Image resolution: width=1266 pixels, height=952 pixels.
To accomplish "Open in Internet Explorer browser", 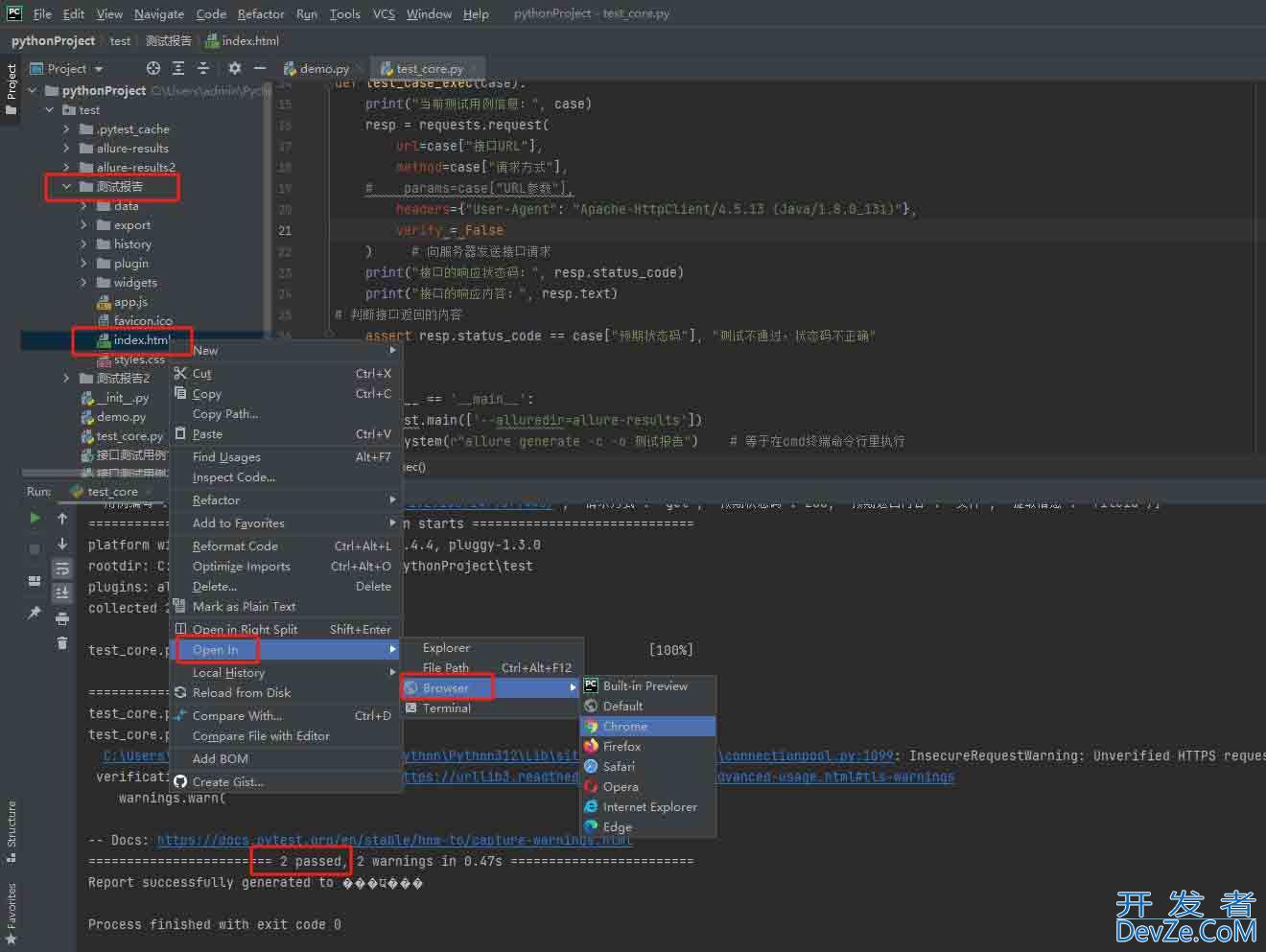I will pos(648,807).
